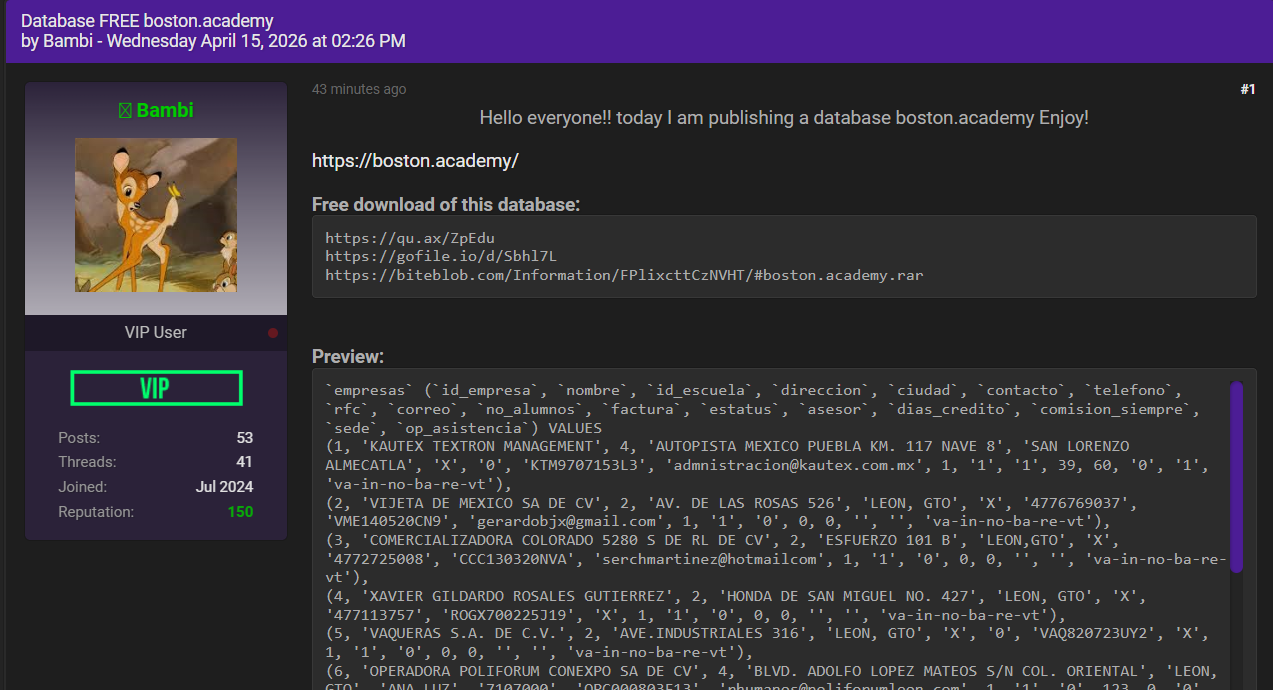Click the Bambi deer avatar image
This screenshot has height=690, width=1273.
coord(156,215)
